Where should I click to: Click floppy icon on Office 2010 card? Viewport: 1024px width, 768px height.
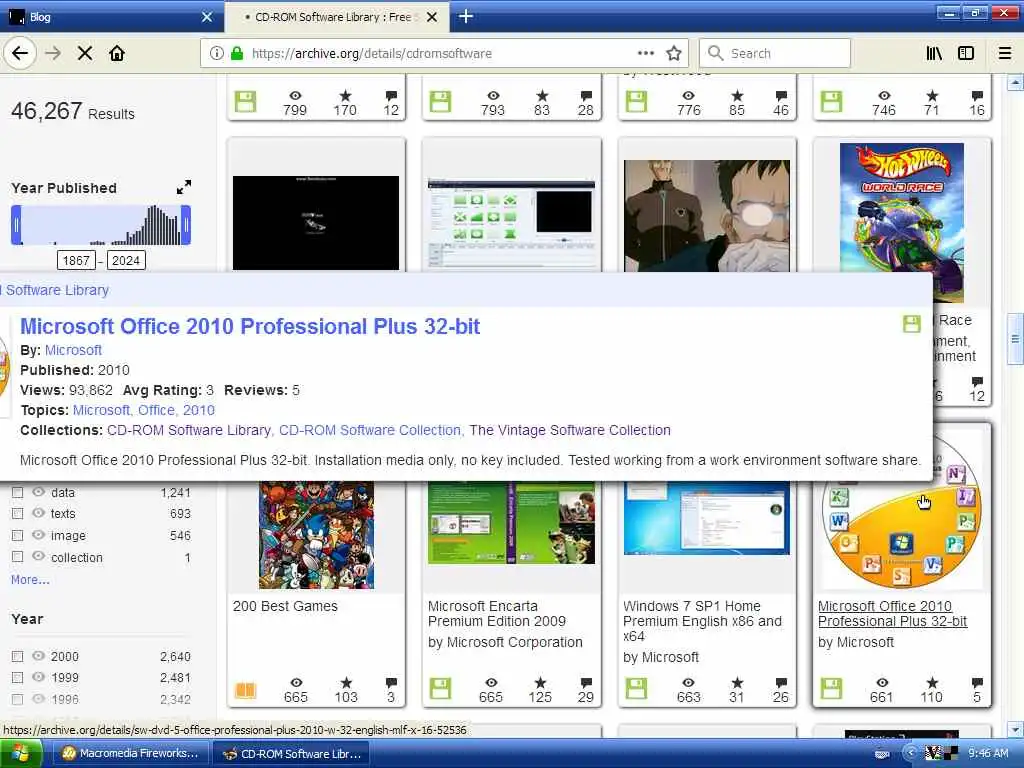(x=831, y=689)
